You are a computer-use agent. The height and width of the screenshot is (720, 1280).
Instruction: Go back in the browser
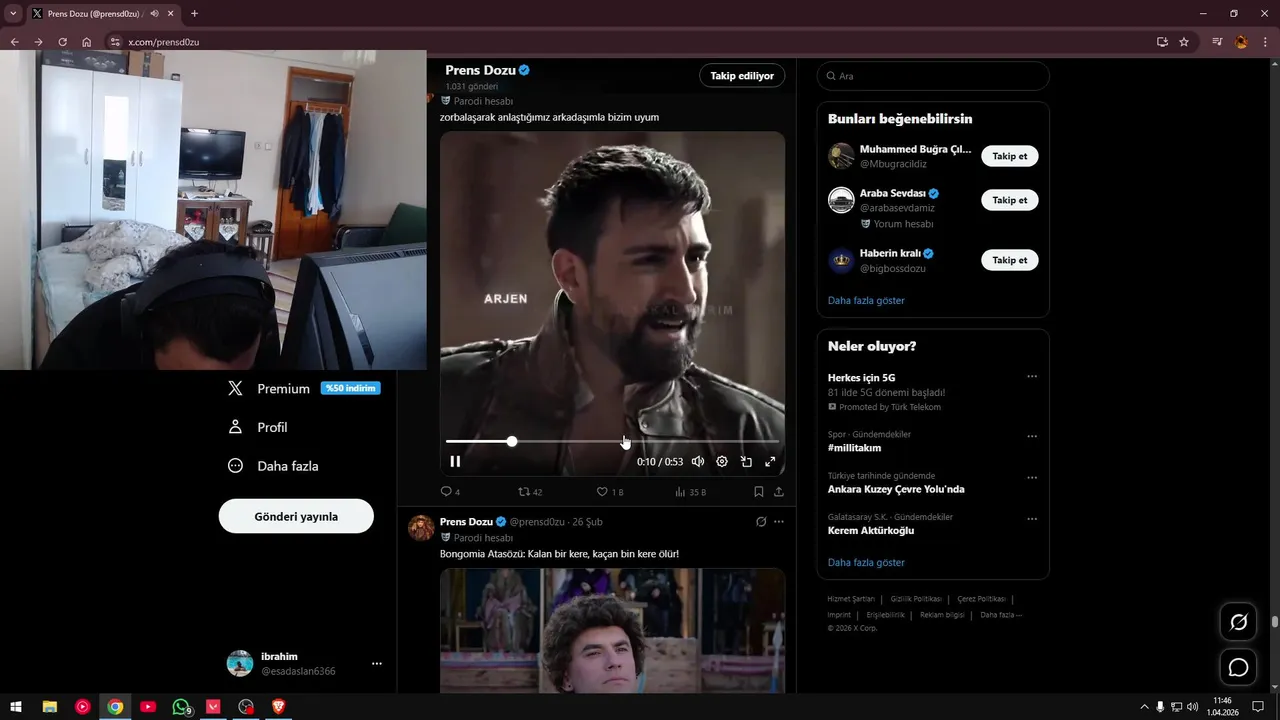tap(14, 42)
